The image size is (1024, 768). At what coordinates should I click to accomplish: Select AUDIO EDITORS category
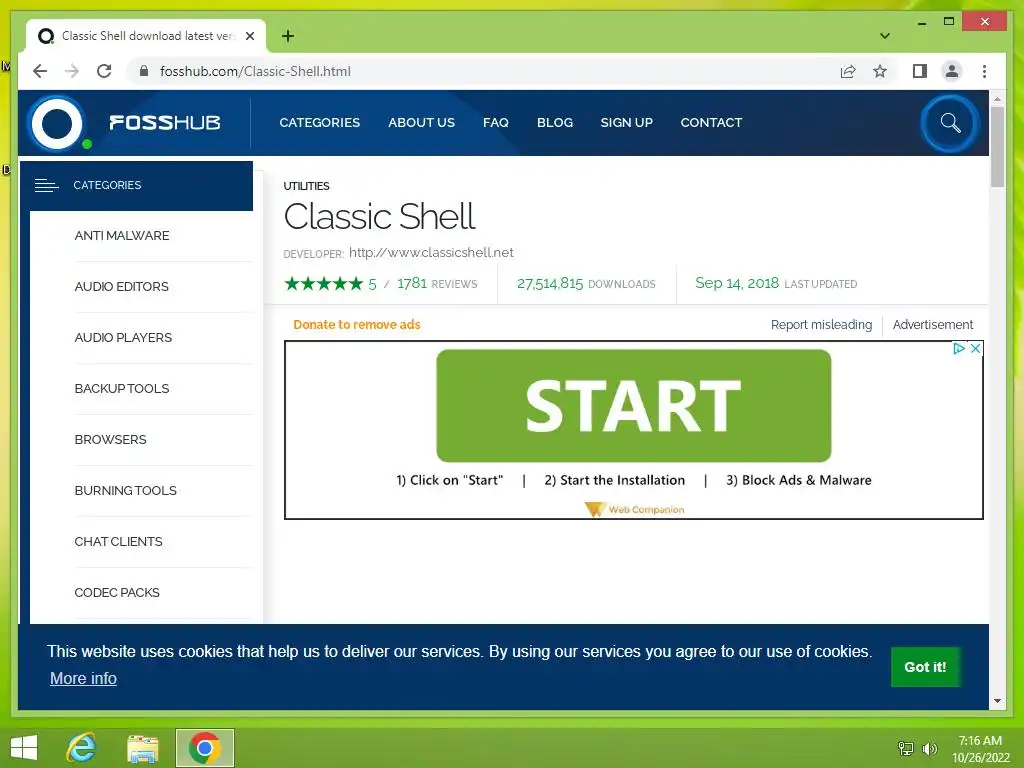point(121,287)
